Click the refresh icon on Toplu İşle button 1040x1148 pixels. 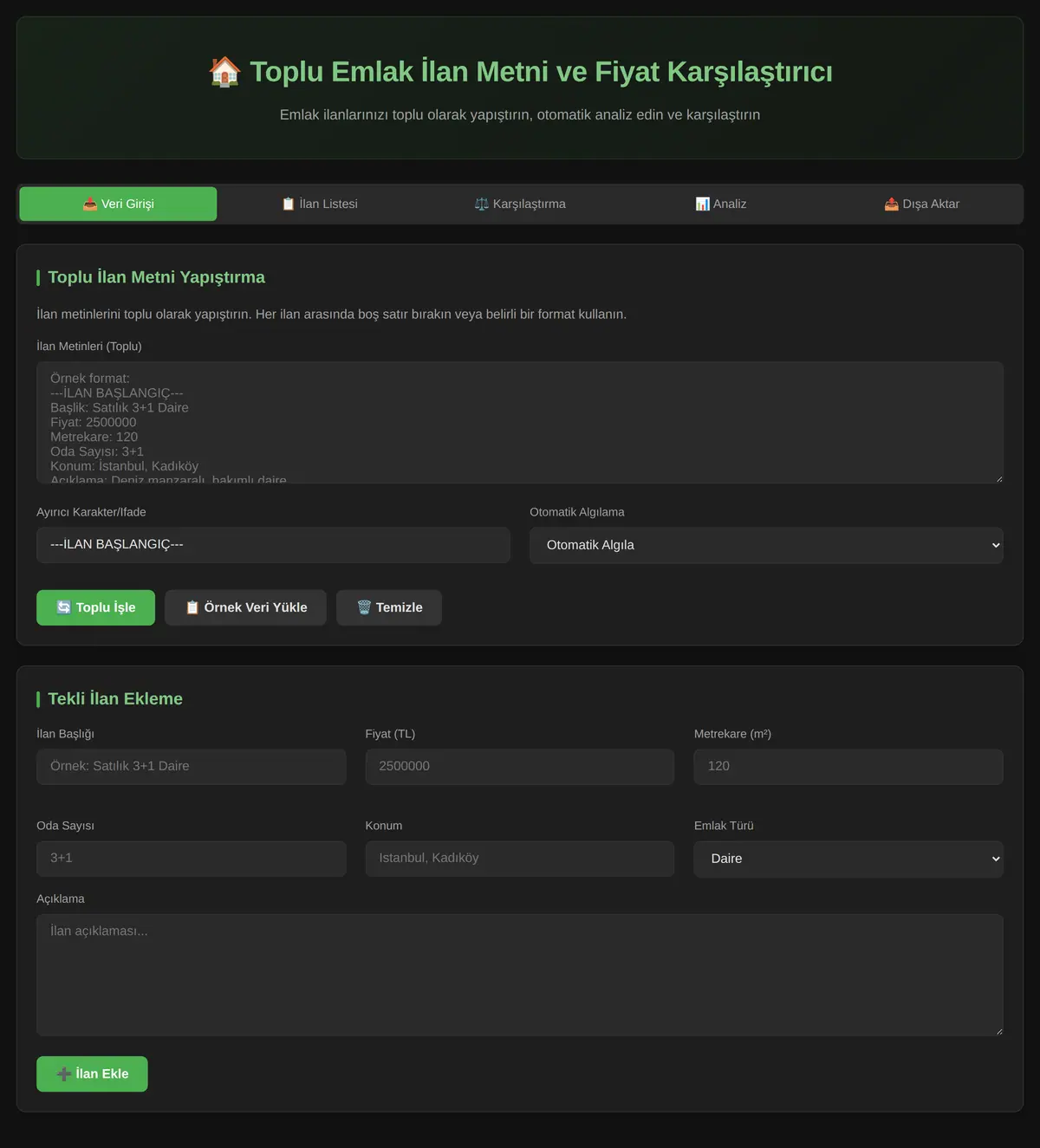[64, 607]
